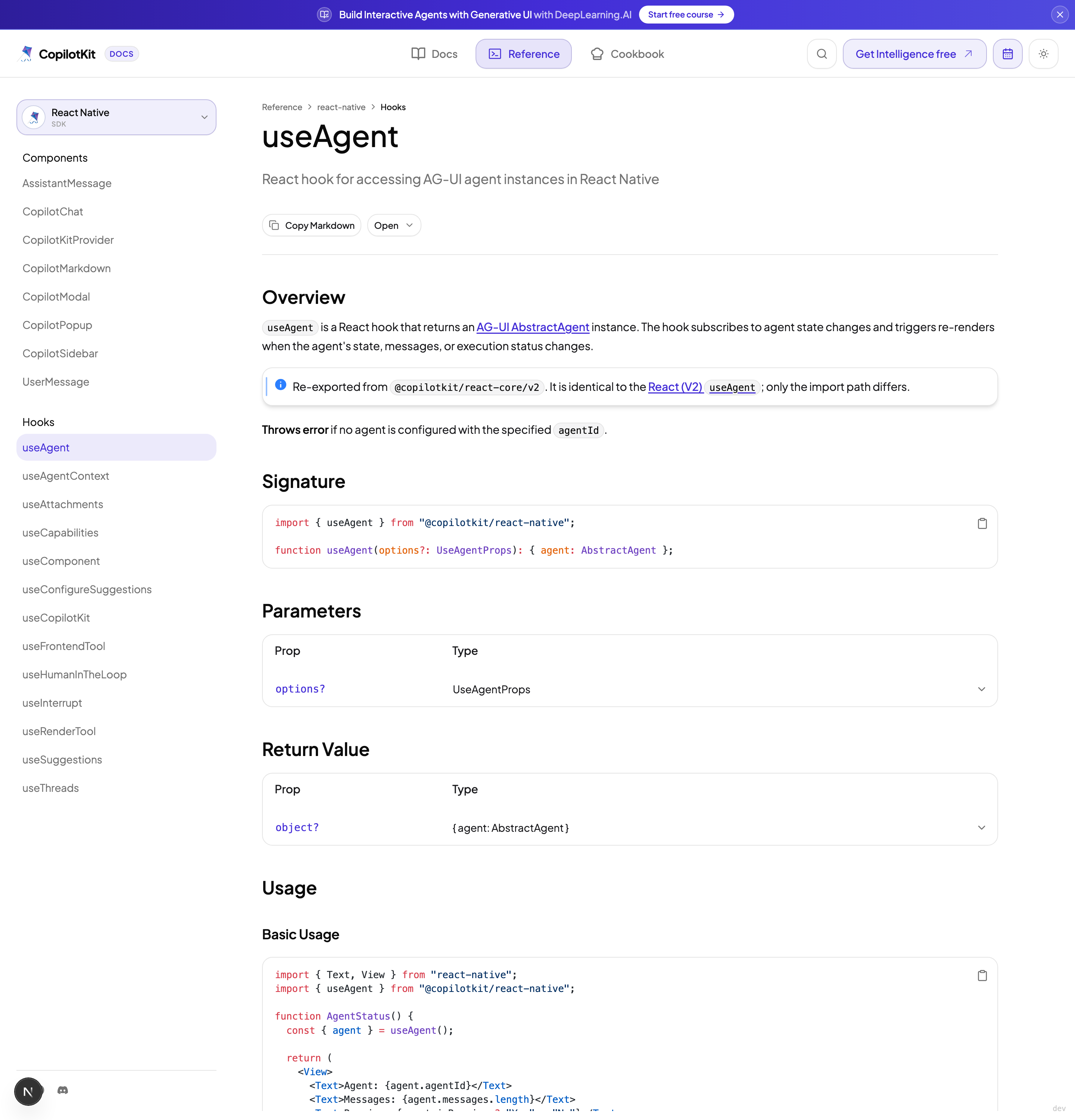Expand object? row in Return Value table
The image size is (1075, 1120).
pyautogui.click(x=629, y=828)
